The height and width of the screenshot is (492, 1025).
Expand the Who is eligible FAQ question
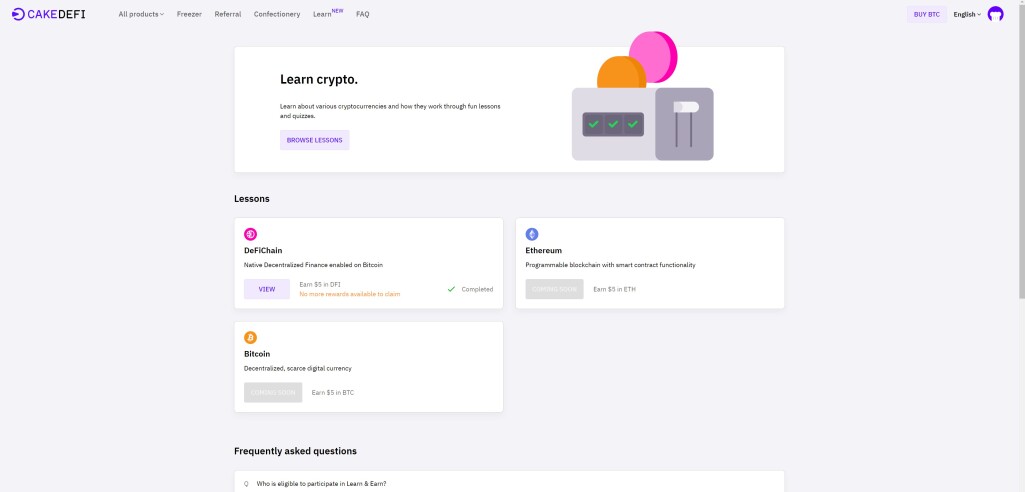pos(509,484)
